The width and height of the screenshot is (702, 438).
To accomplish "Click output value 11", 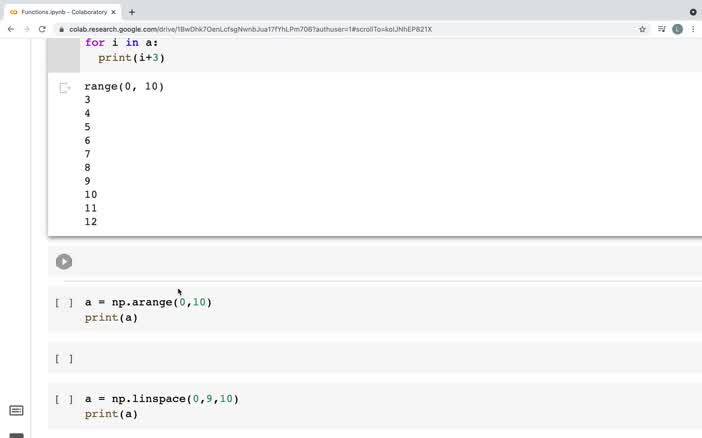I will [x=90, y=208].
